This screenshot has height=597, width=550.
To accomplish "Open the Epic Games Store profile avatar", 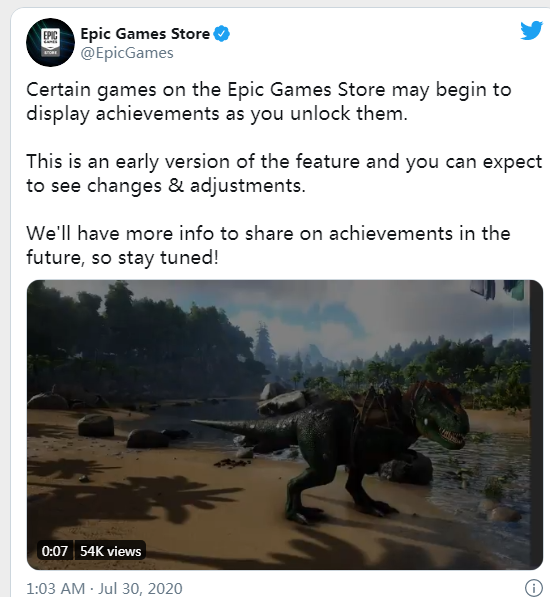I will pos(50,42).
